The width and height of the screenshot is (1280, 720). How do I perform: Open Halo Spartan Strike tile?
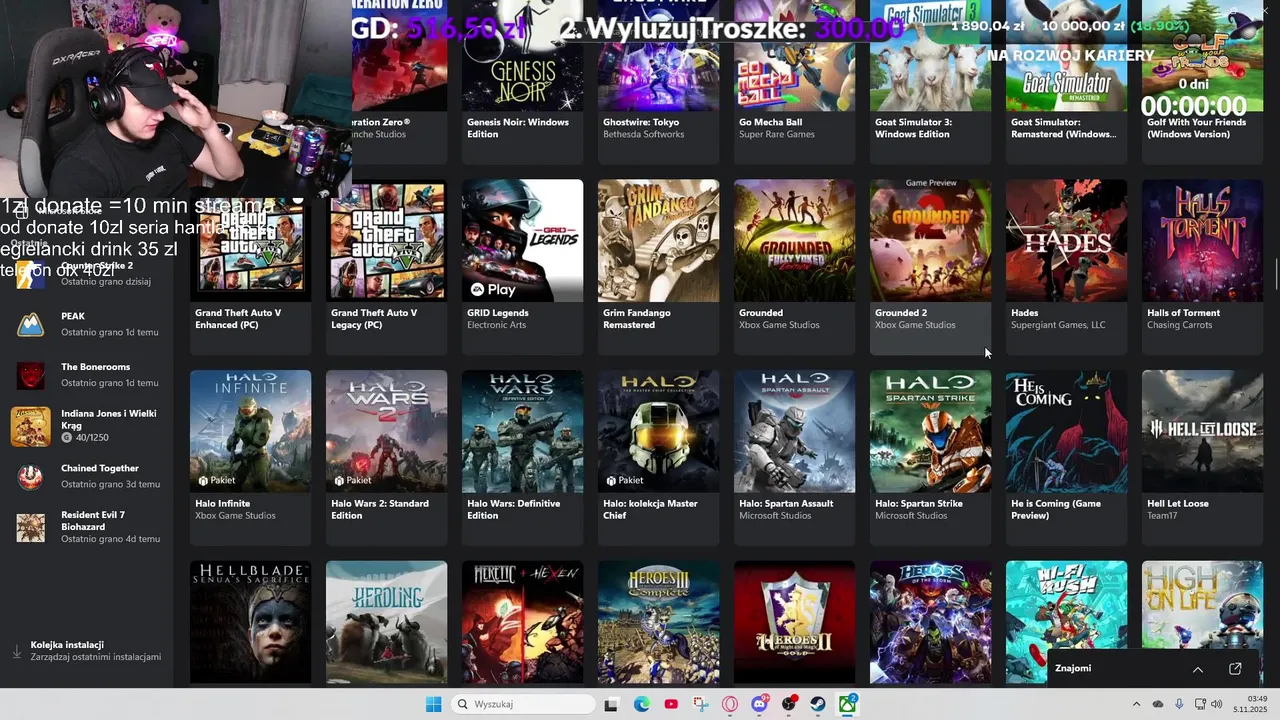click(930, 457)
